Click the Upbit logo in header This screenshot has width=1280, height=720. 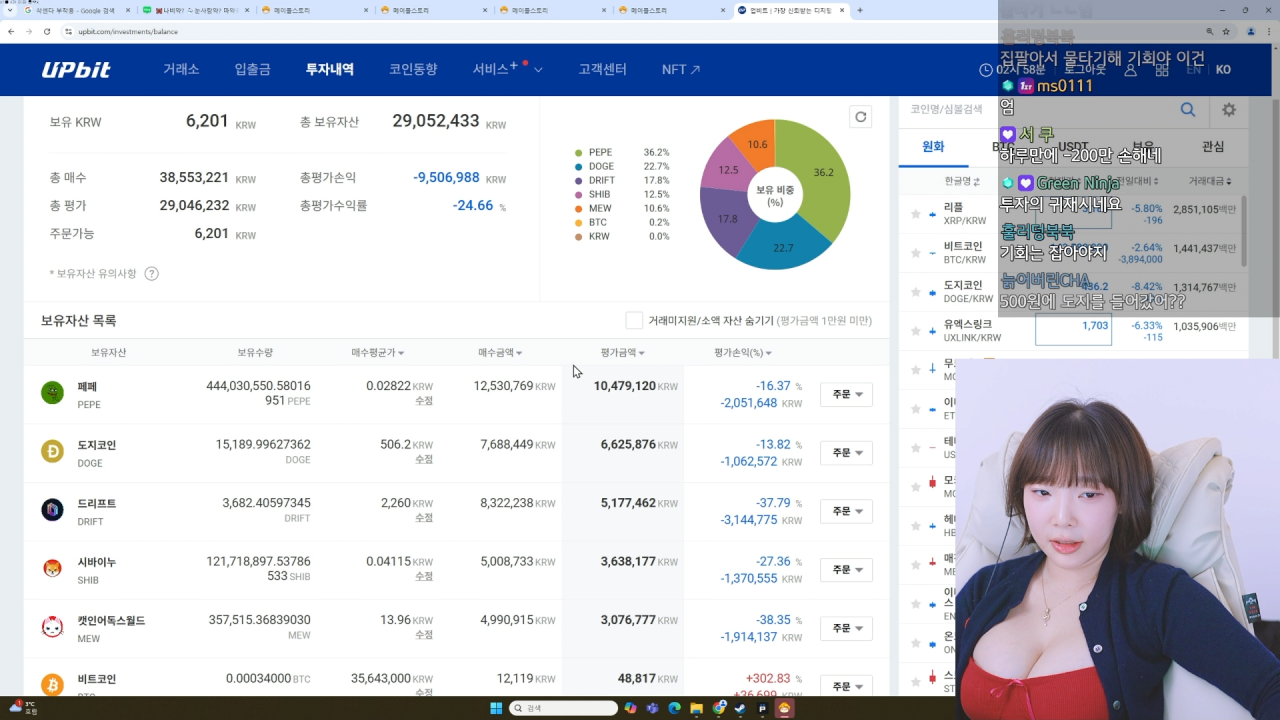[x=76, y=70]
